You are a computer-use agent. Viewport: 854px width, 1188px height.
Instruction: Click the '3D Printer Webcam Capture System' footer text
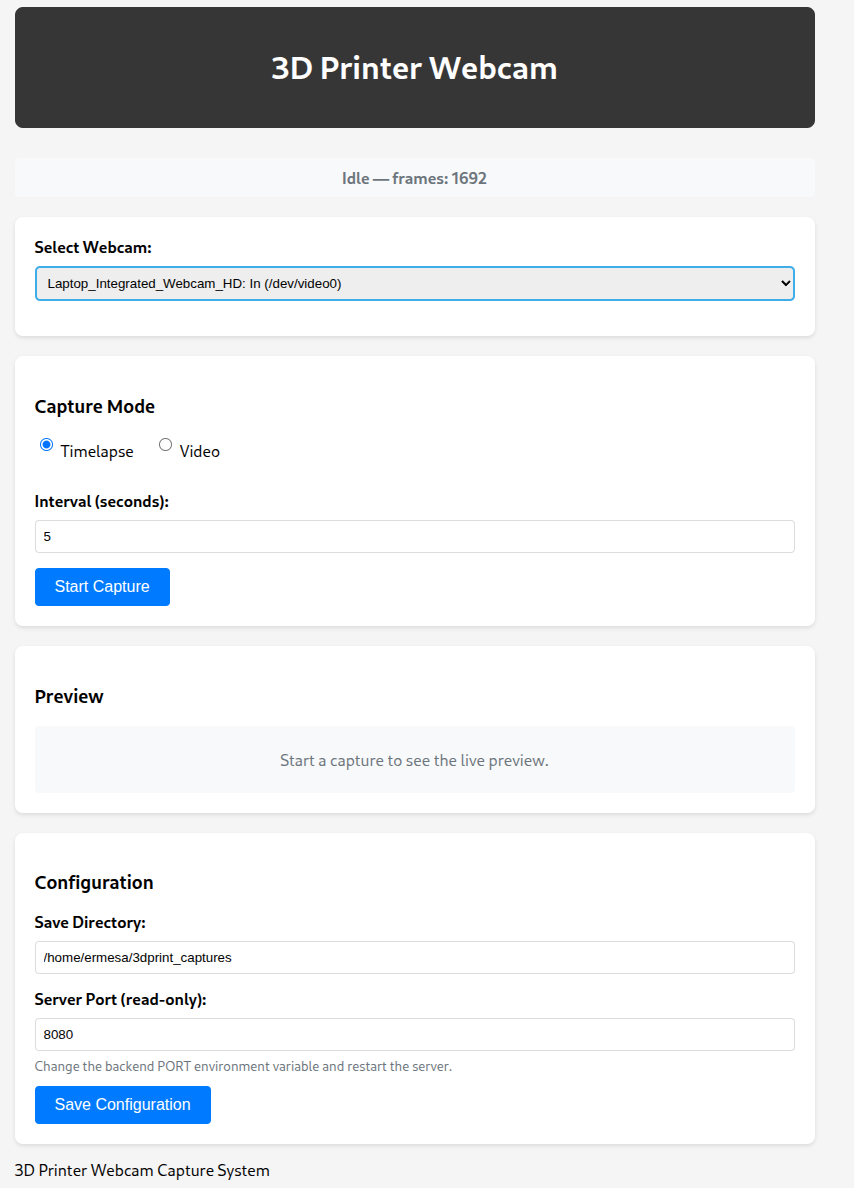click(x=142, y=1171)
